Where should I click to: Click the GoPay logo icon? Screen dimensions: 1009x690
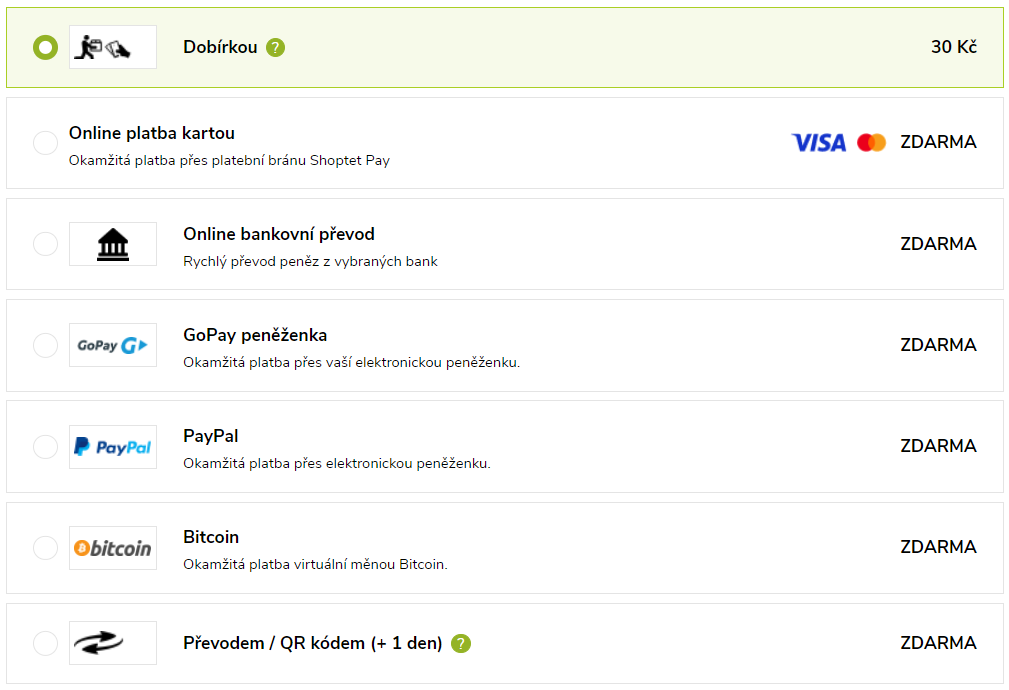tap(113, 345)
